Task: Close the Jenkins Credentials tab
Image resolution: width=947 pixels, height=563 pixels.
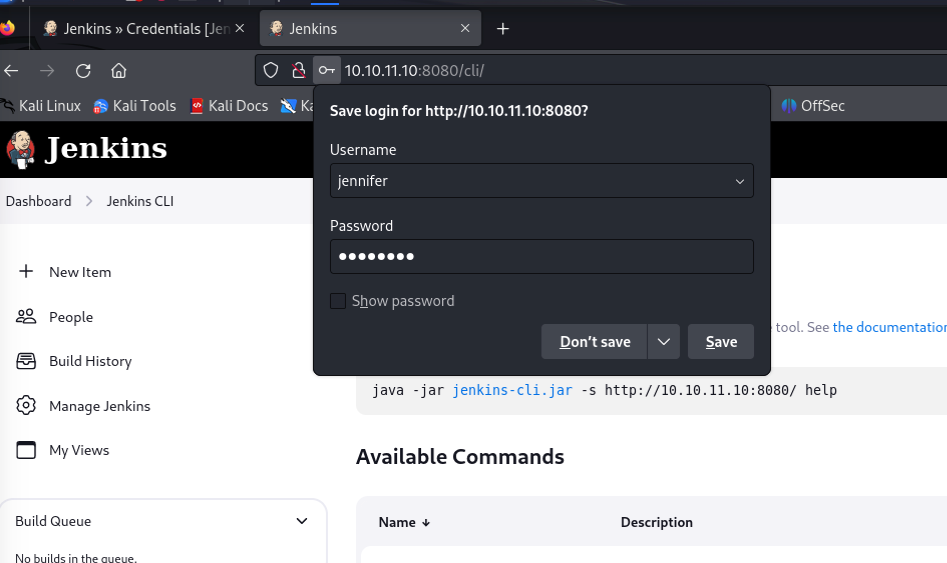Action: 240,28
